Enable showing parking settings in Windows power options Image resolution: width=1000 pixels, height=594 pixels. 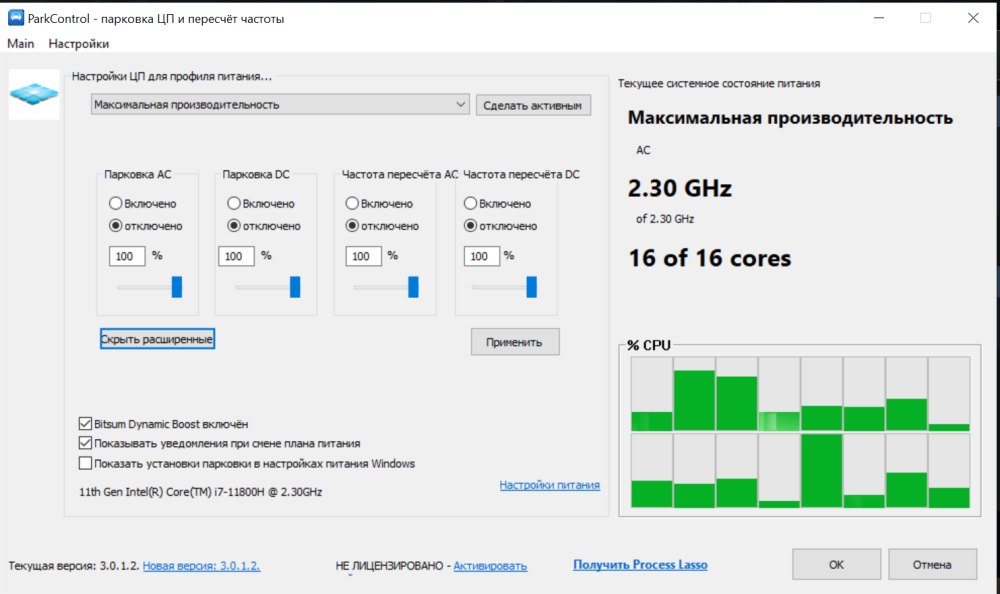85,463
